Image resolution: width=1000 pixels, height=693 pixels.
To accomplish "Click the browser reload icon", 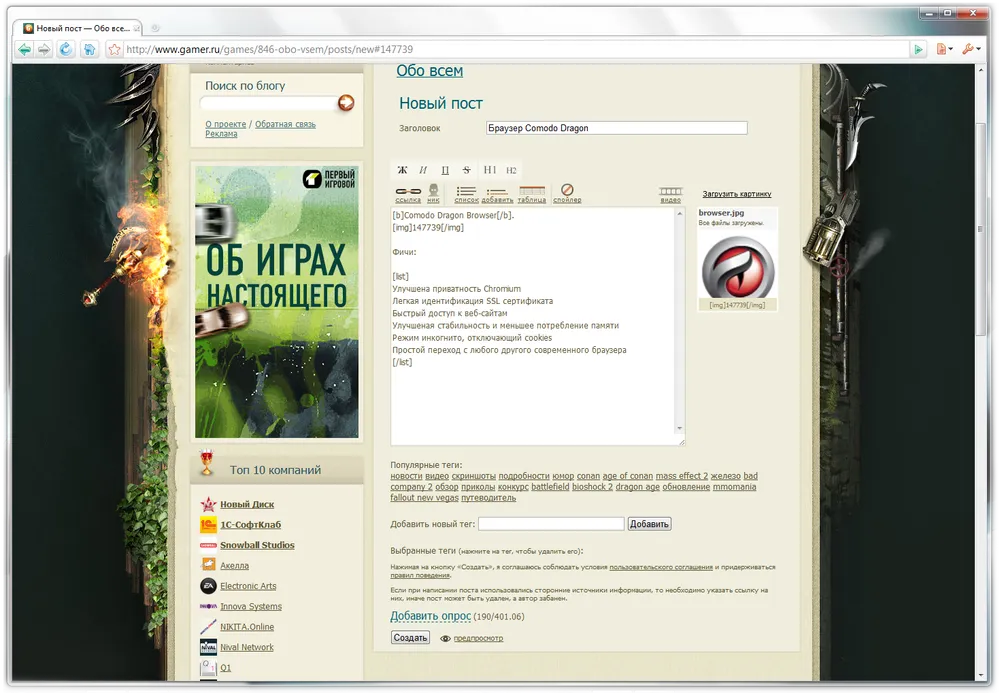I will coord(66,49).
